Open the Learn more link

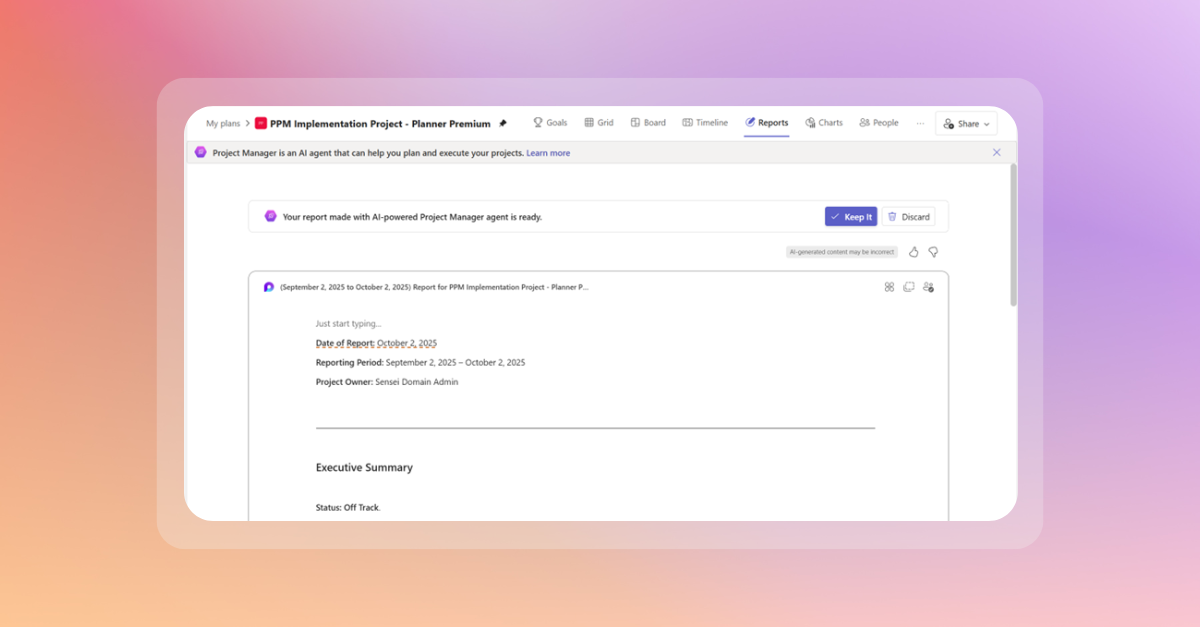(x=548, y=153)
